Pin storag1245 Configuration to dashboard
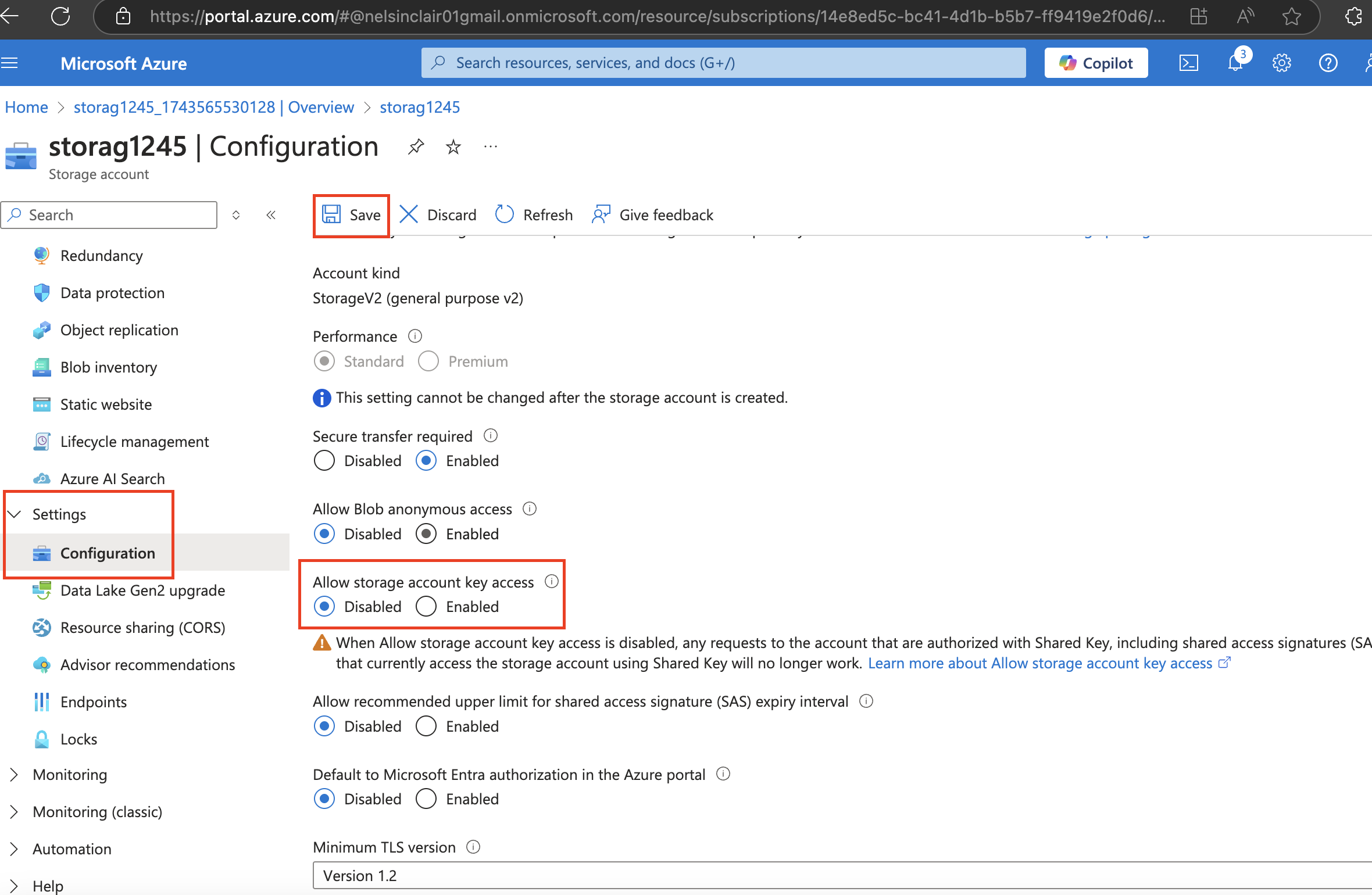 pyautogui.click(x=416, y=147)
